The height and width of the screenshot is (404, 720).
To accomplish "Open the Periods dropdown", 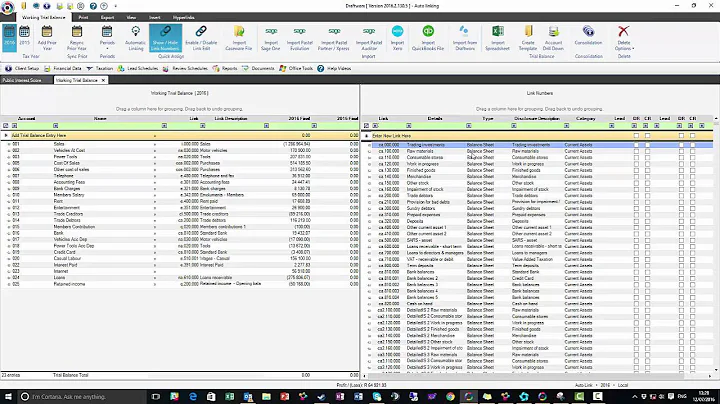I will click(107, 38).
